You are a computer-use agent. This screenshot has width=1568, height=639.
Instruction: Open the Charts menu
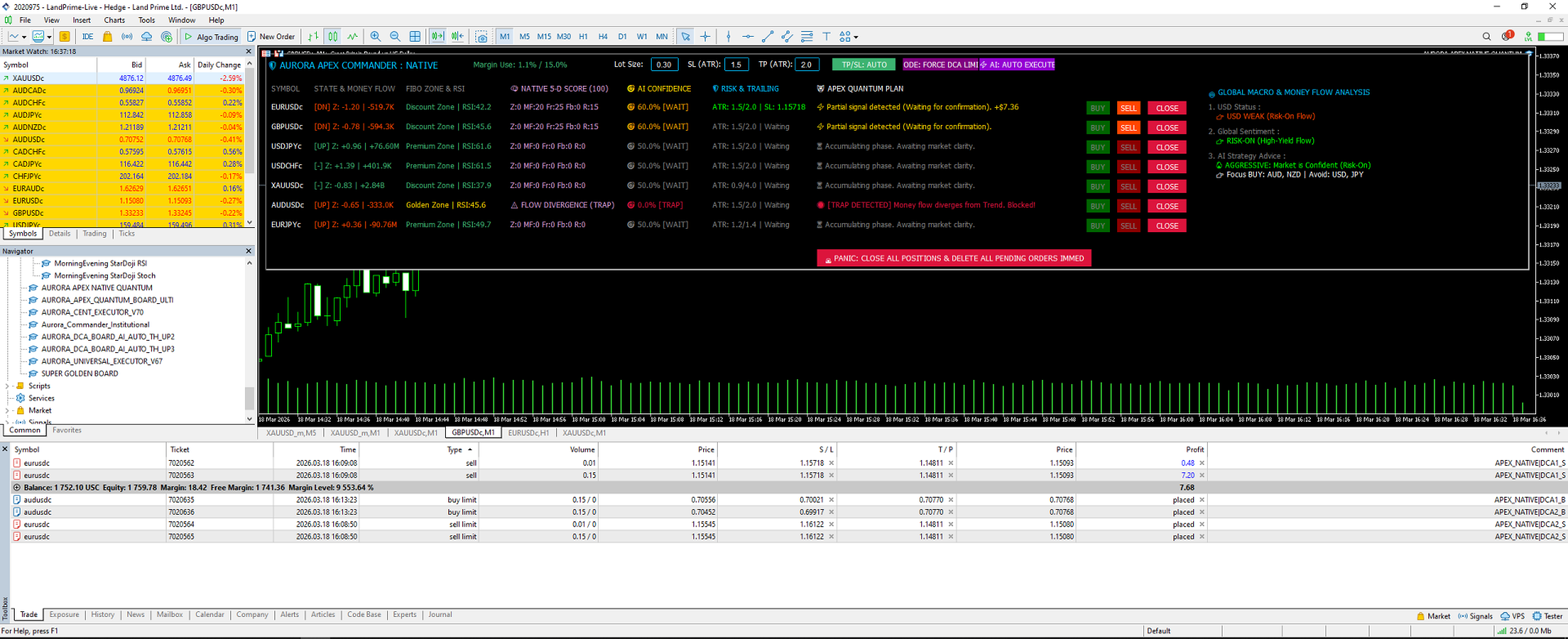tap(114, 20)
